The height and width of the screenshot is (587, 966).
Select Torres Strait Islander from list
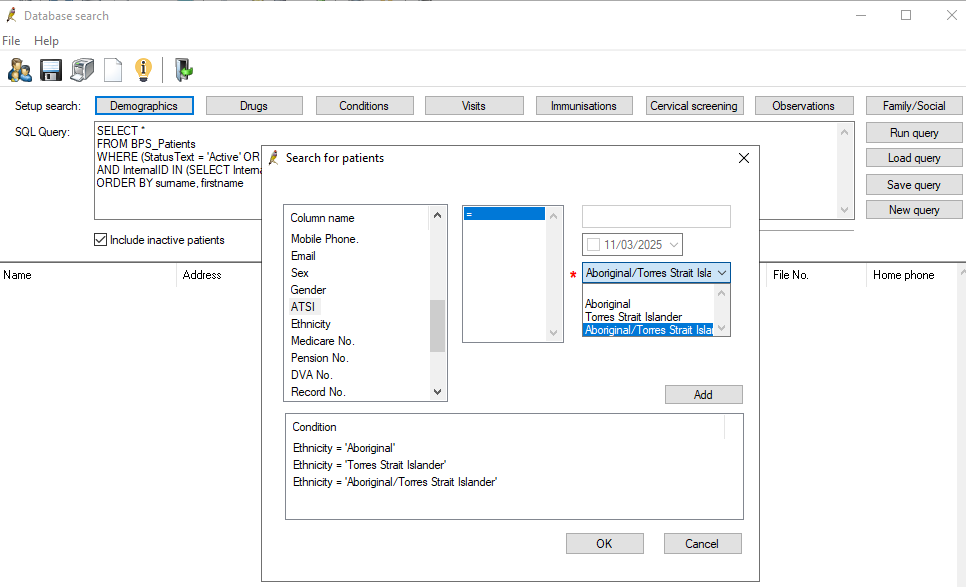pyautogui.click(x=633, y=317)
